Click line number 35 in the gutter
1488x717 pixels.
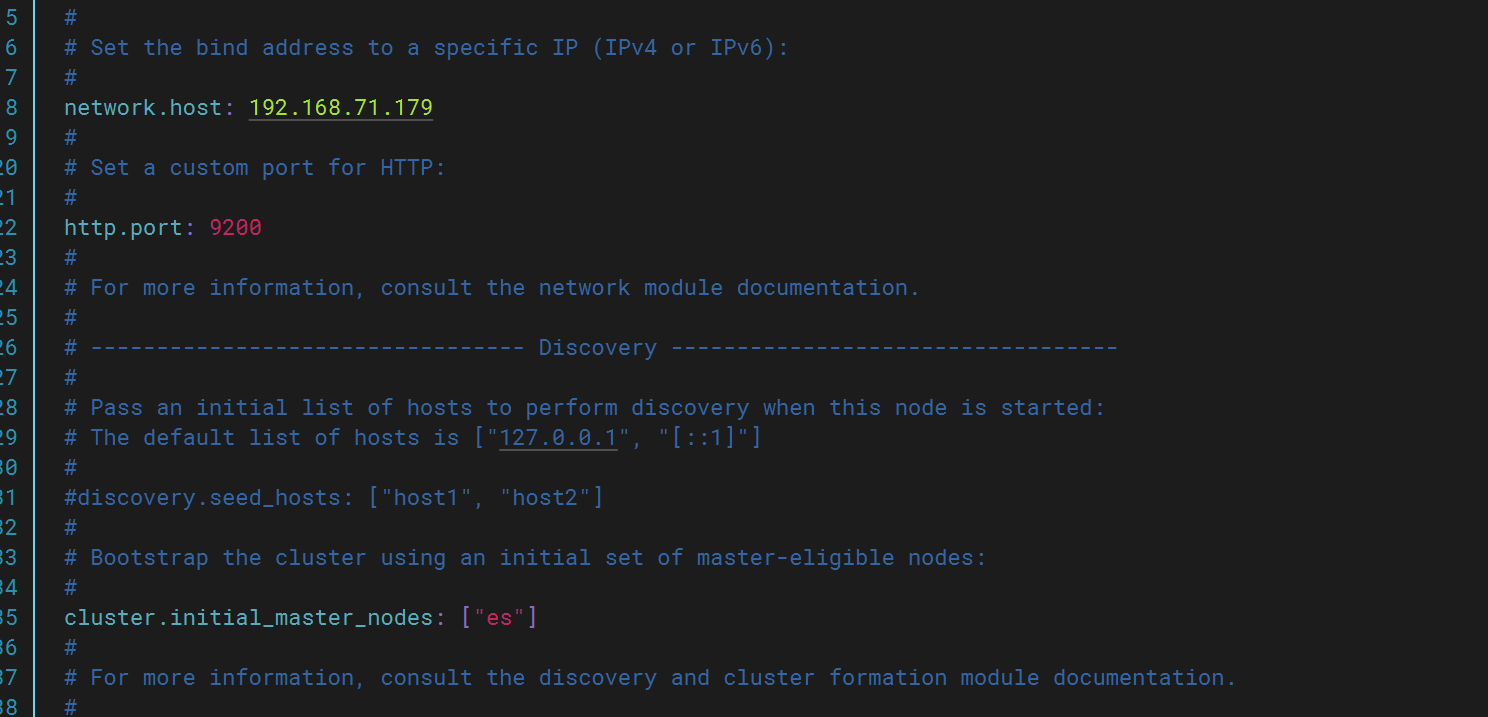[x=9, y=617]
